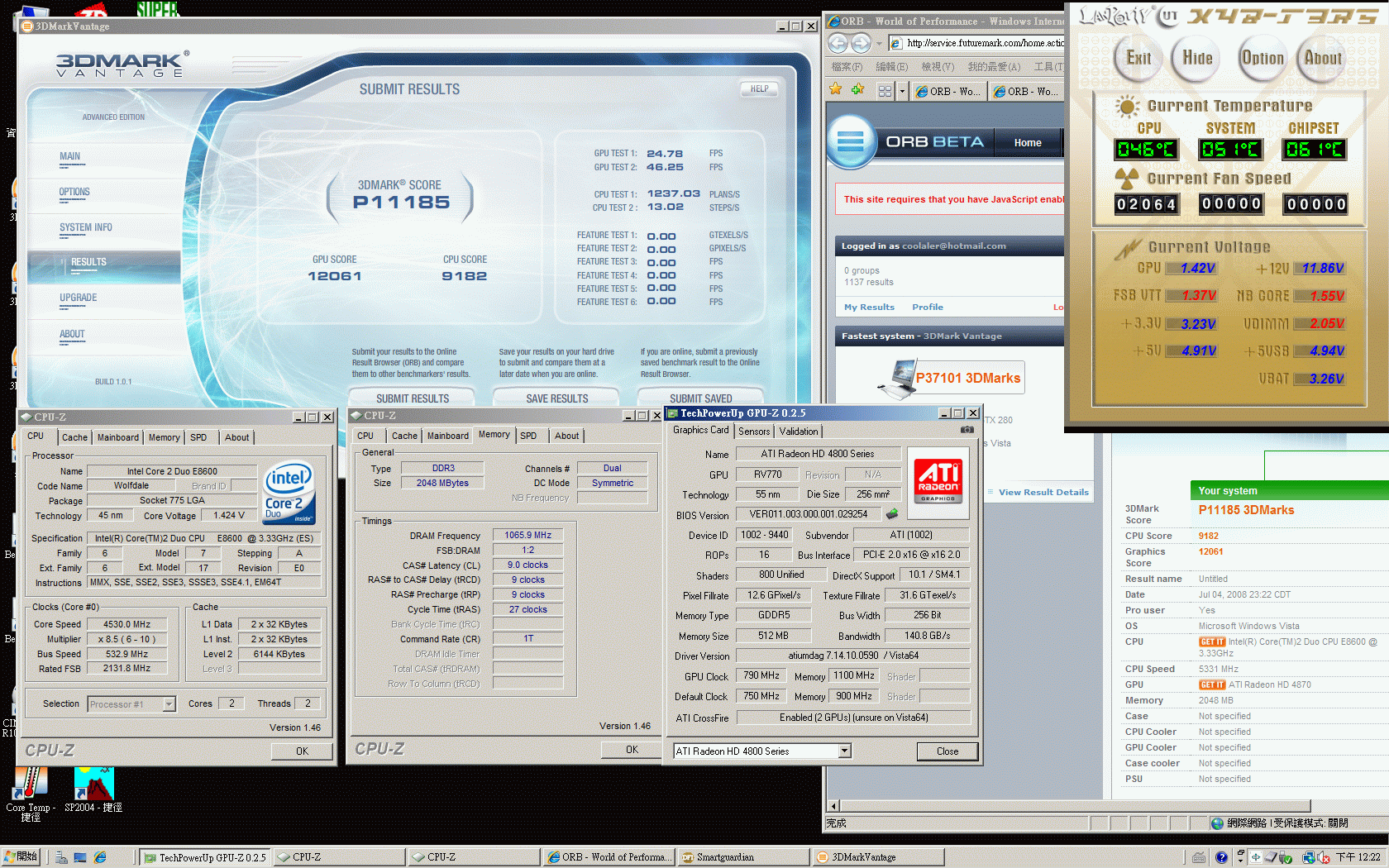The image size is (1389, 868).
Task: Open the Profile link on the ORB page
Action: click(928, 307)
